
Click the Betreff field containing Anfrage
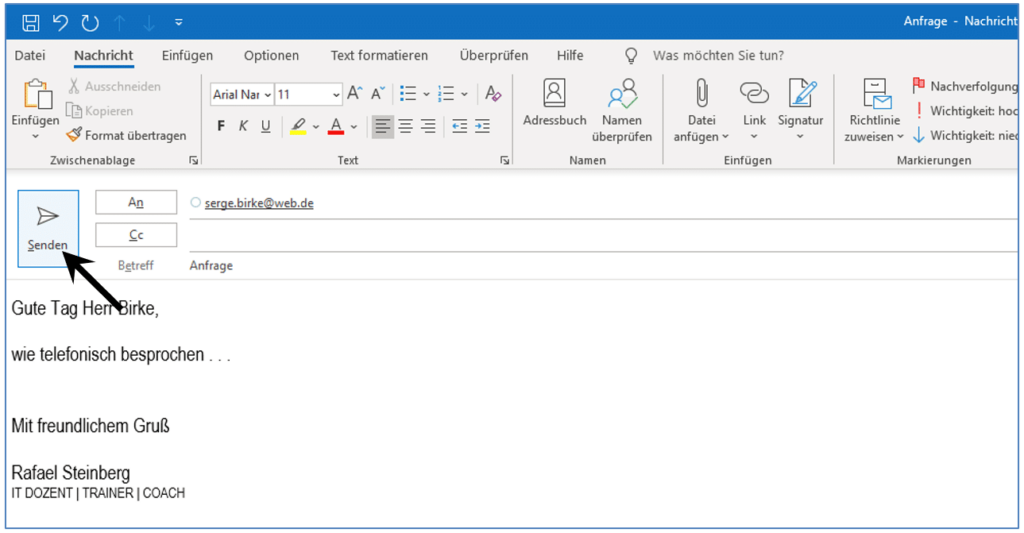click(x=603, y=265)
